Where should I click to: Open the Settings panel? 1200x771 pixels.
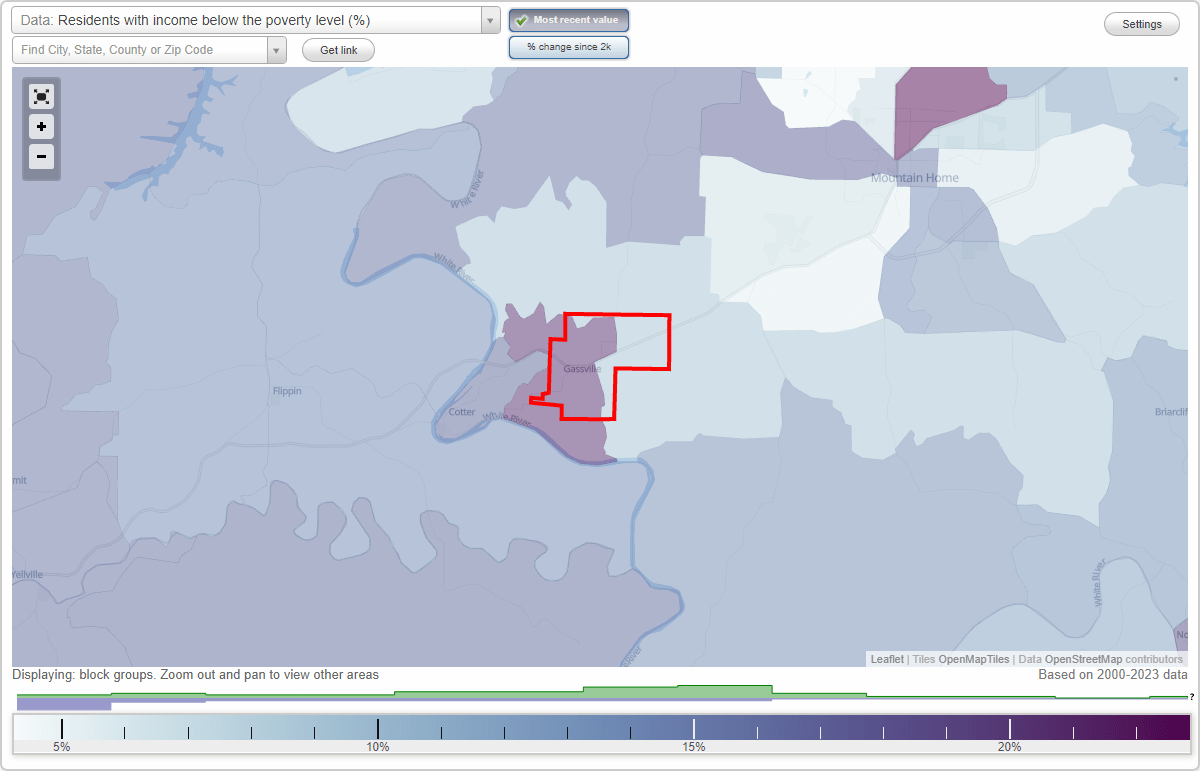1141,23
